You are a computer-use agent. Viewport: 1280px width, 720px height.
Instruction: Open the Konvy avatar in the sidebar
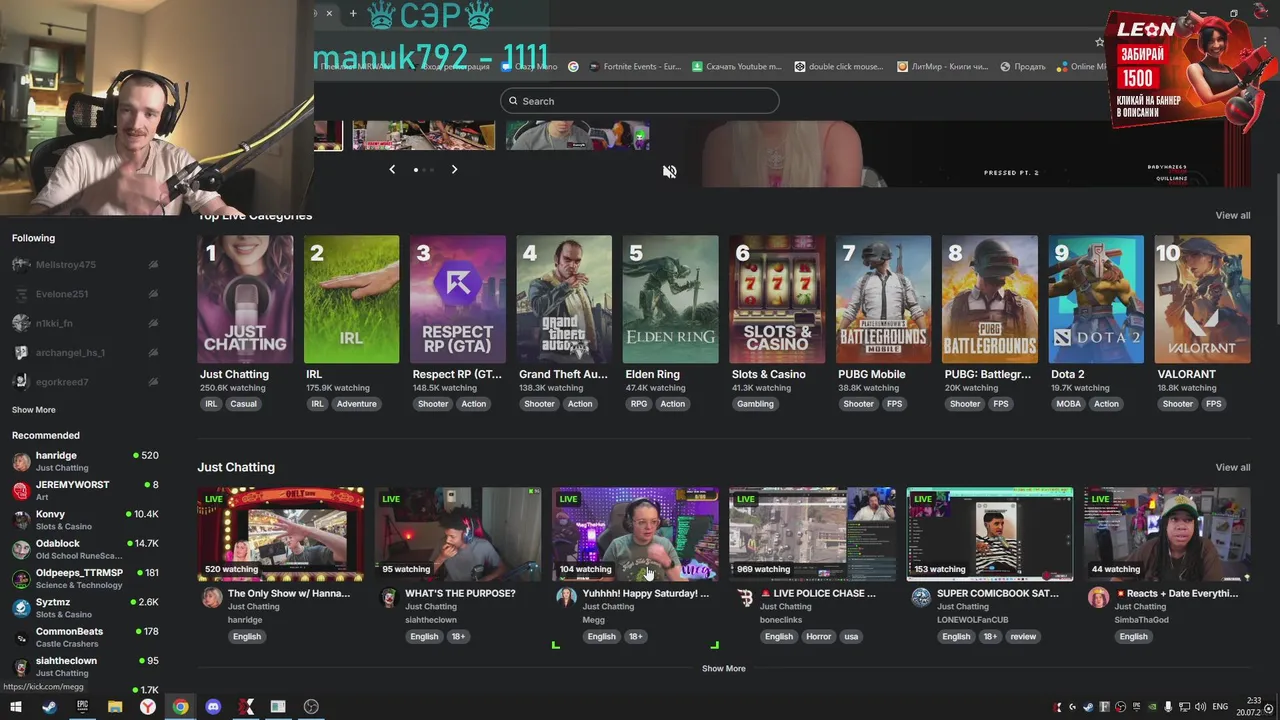21,520
